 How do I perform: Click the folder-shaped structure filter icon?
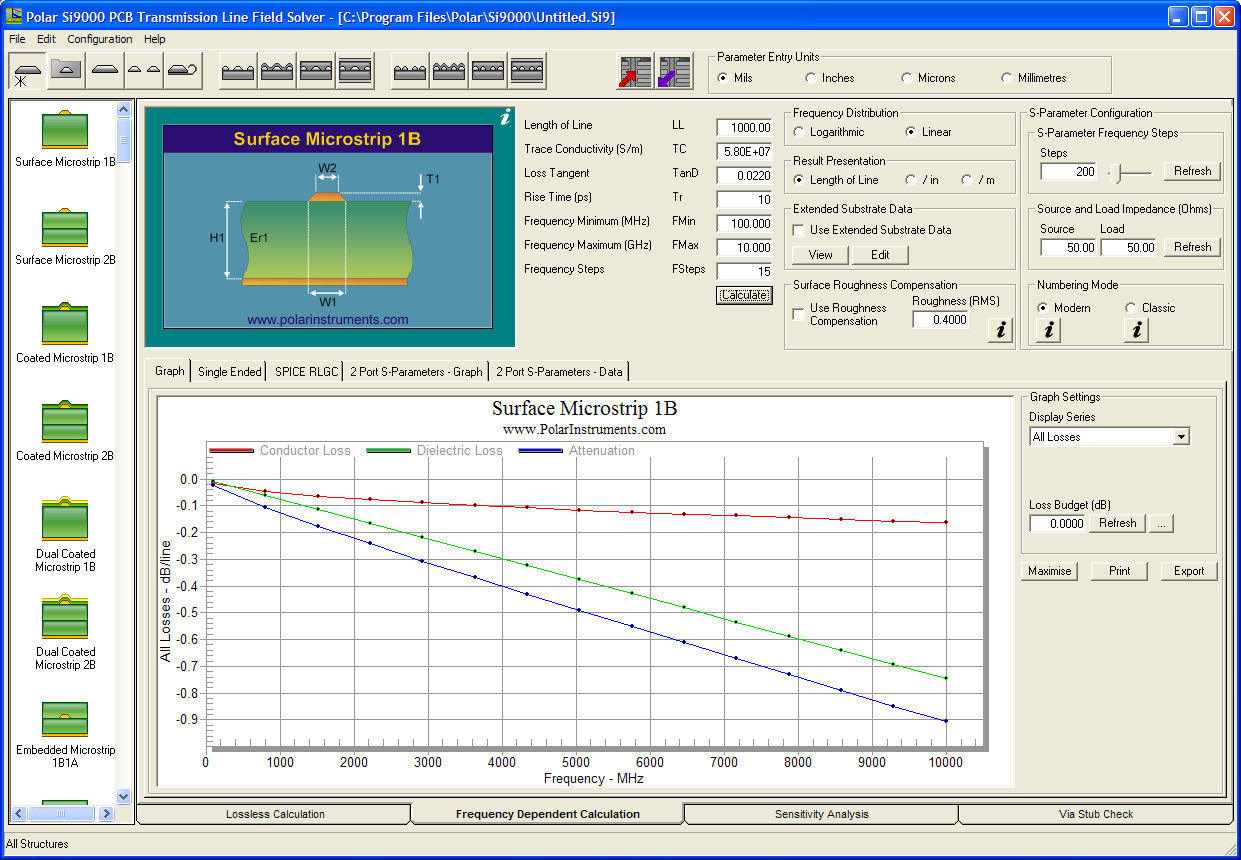point(66,71)
